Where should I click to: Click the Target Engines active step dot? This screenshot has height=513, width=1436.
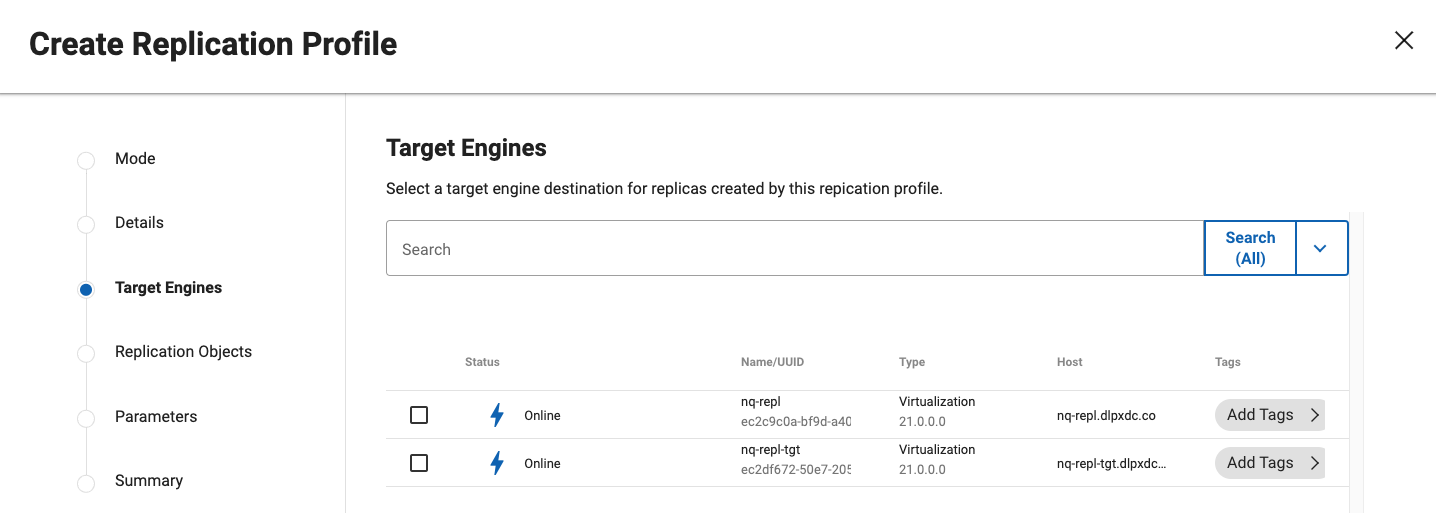point(86,289)
